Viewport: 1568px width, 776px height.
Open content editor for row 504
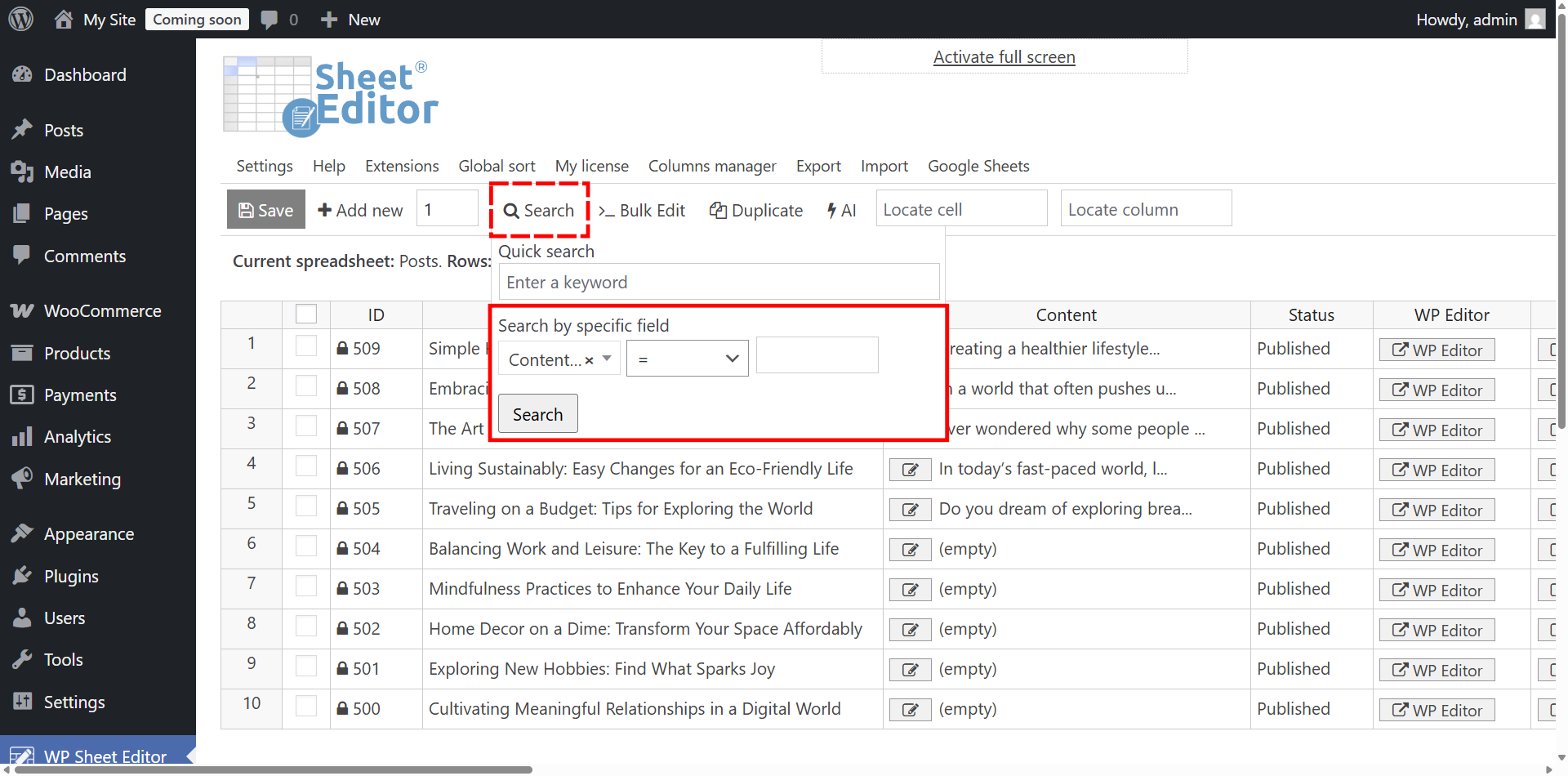pyautogui.click(x=910, y=550)
